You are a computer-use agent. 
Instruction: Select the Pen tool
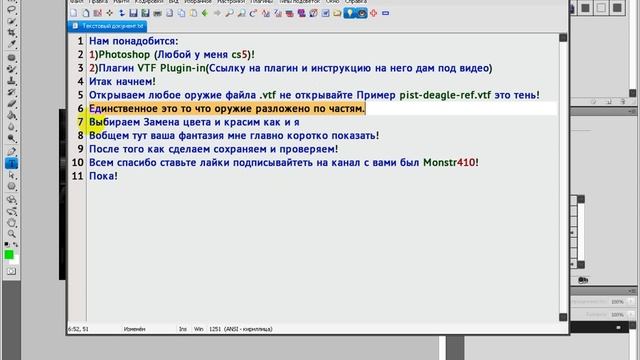11,152
